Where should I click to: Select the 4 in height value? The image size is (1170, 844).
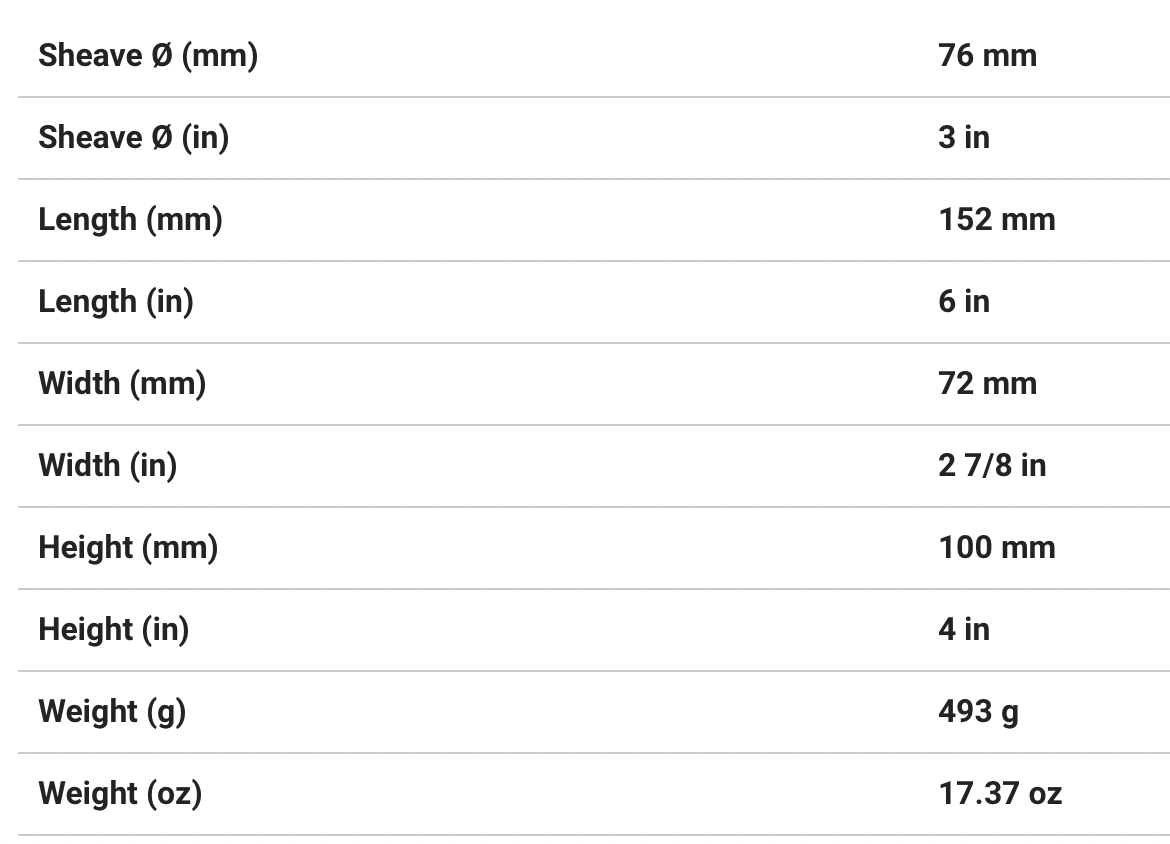click(x=963, y=630)
